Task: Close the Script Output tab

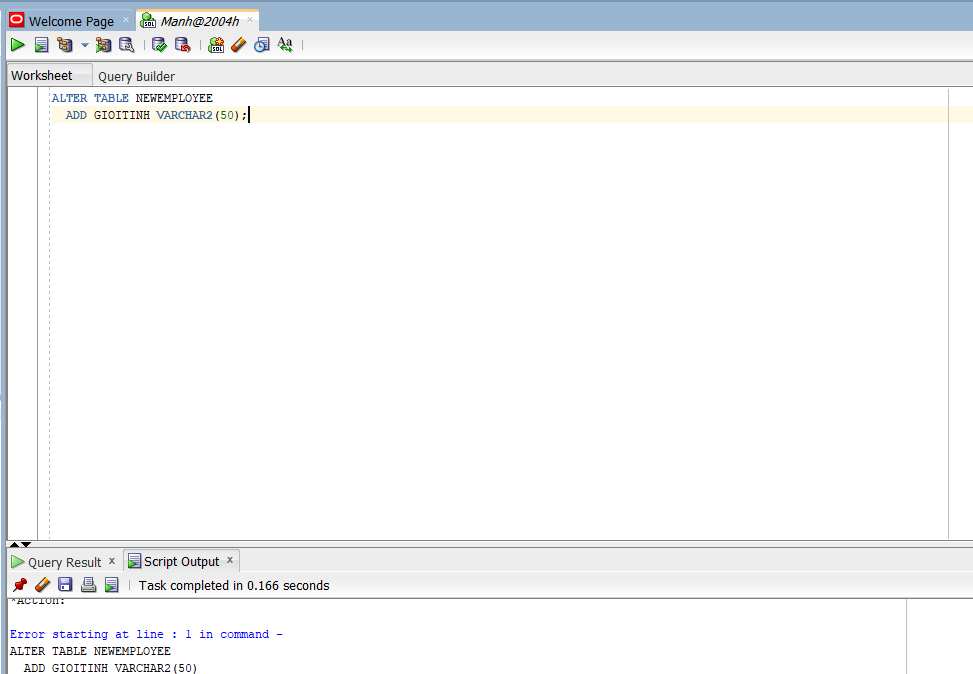Action: pos(229,561)
